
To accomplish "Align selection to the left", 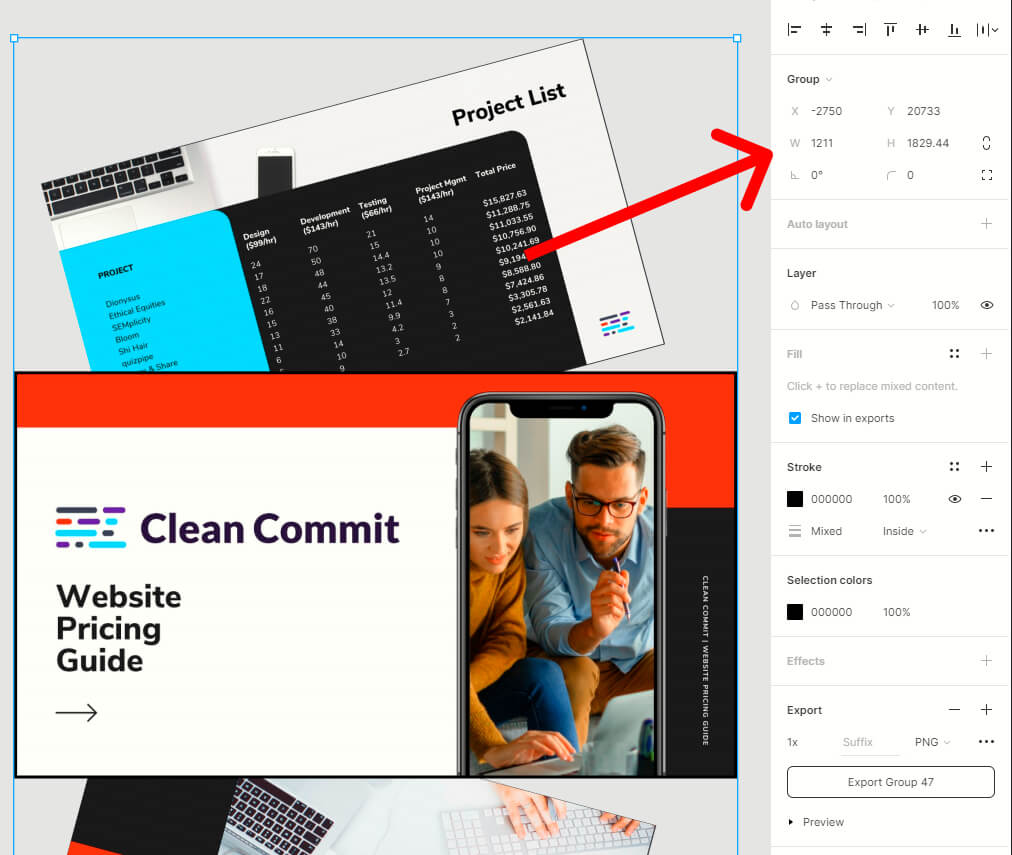I will [794, 30].
